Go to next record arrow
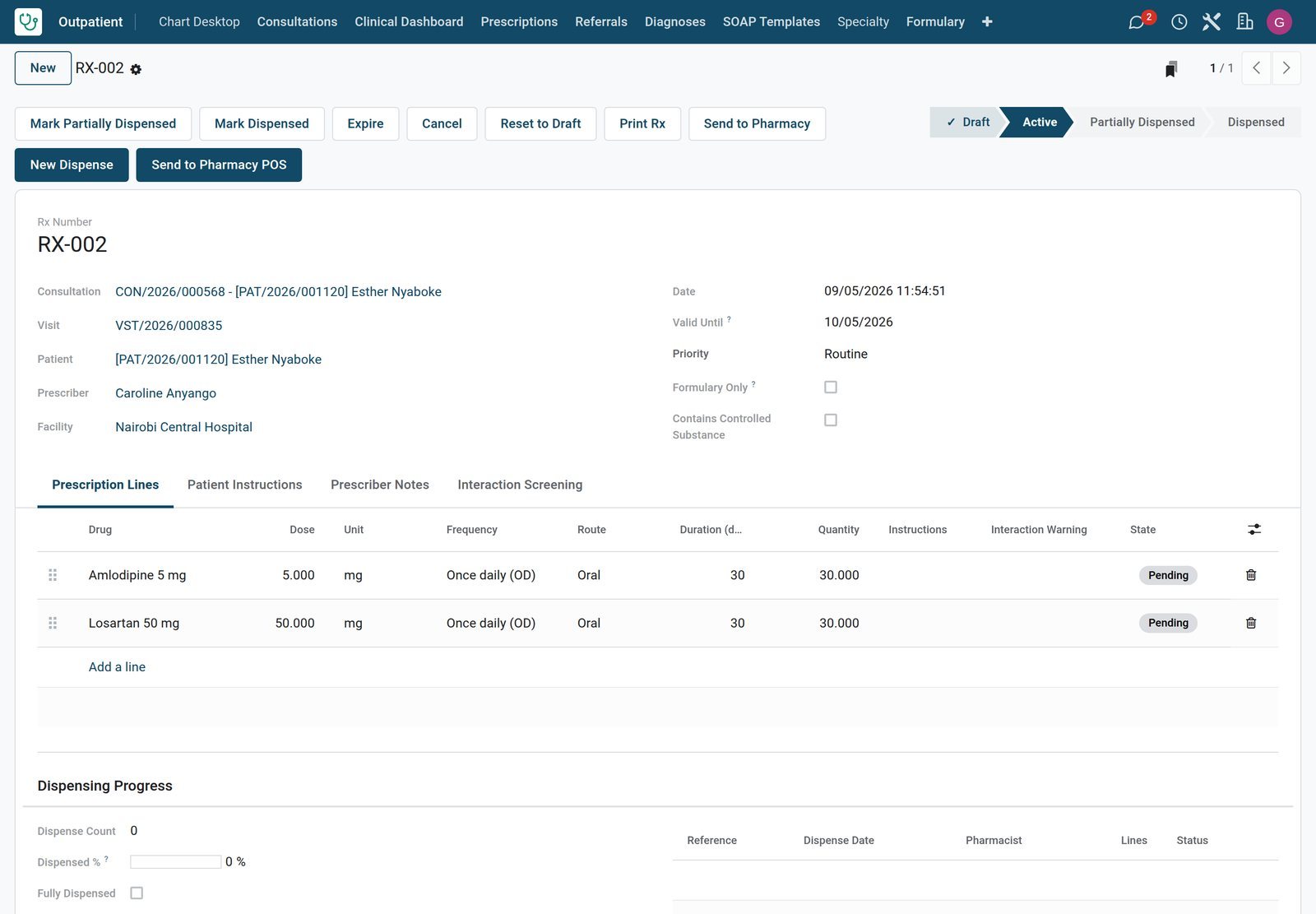This screenshot has width=1316, height=914. click(1286, 68)
